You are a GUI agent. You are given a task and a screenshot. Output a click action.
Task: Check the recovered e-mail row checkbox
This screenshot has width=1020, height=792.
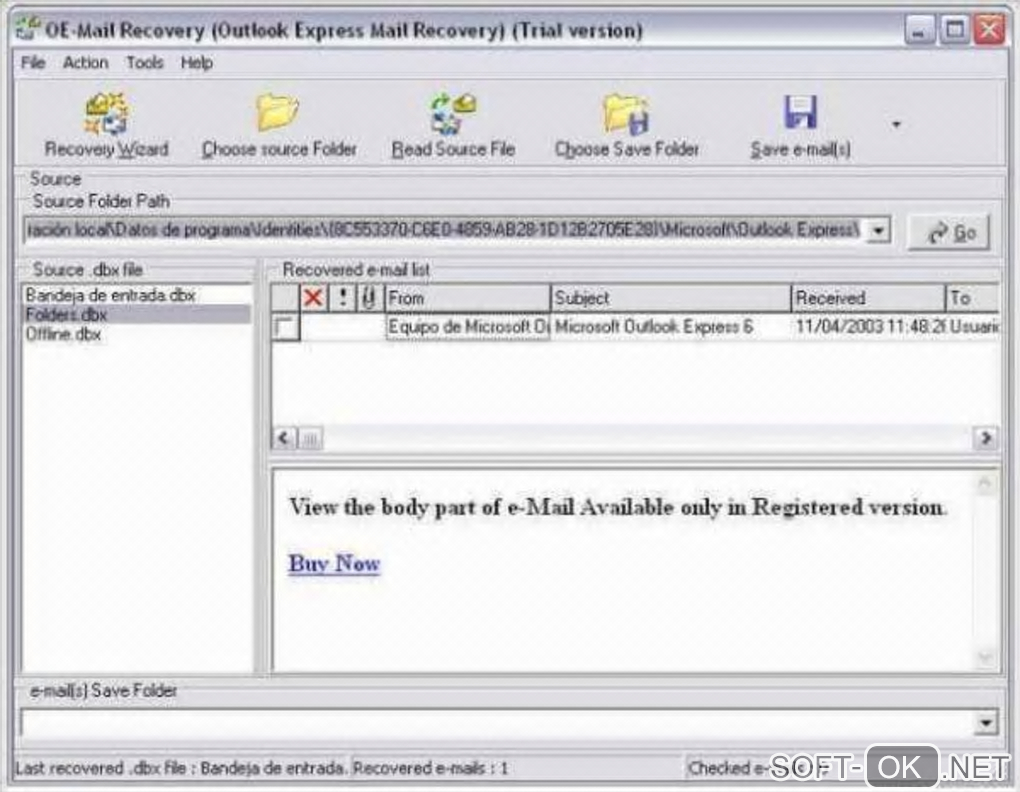pos(285,326)
